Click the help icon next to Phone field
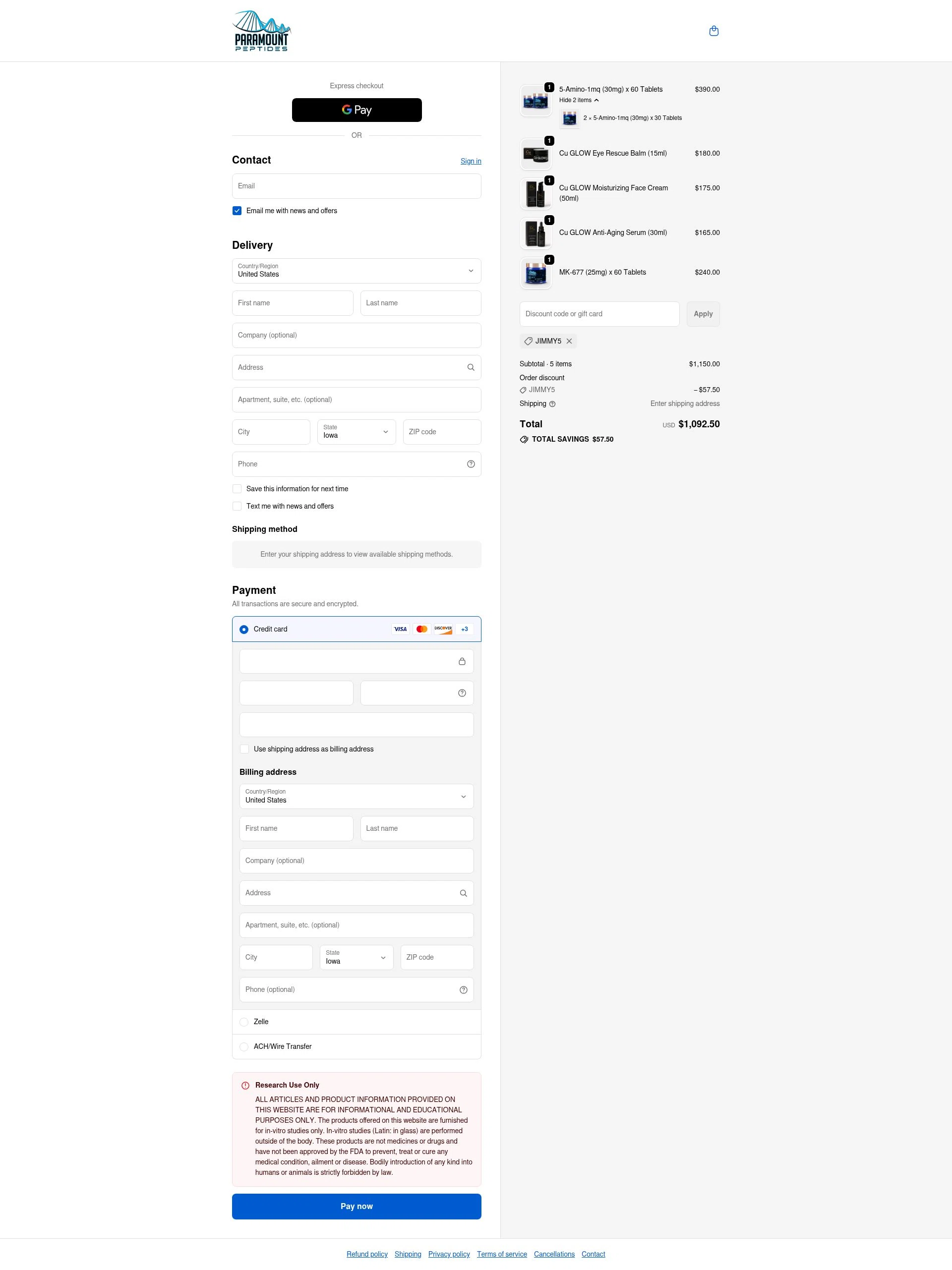This screenshot has width=952, height=1270. [471, 464]
